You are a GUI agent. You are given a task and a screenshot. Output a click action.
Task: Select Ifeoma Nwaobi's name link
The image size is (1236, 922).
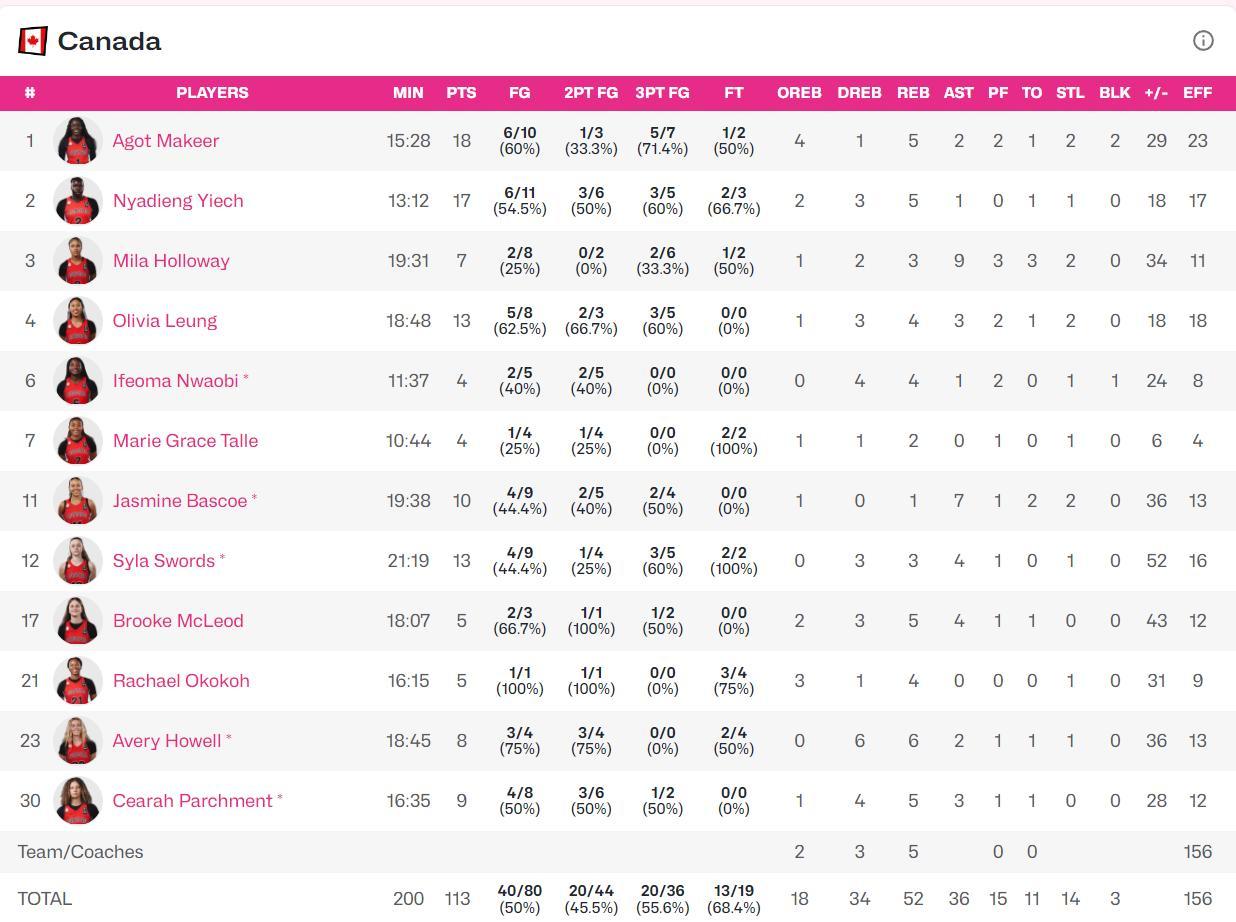click(175, 381)
